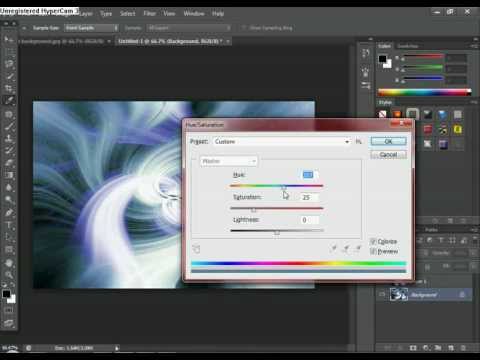Screen dimensions: 480x360
Task: Toggle the Colorize checkbox
Action: point(373,241)
